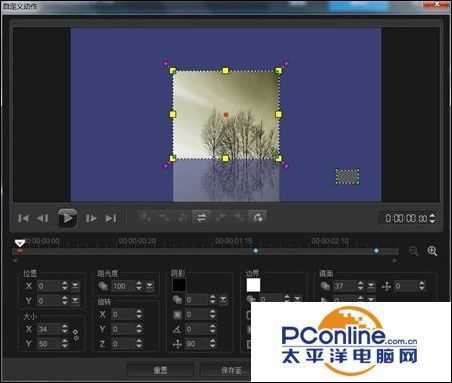Start playback with the Play button
452x383 pixels.
(x=67, y=218)
